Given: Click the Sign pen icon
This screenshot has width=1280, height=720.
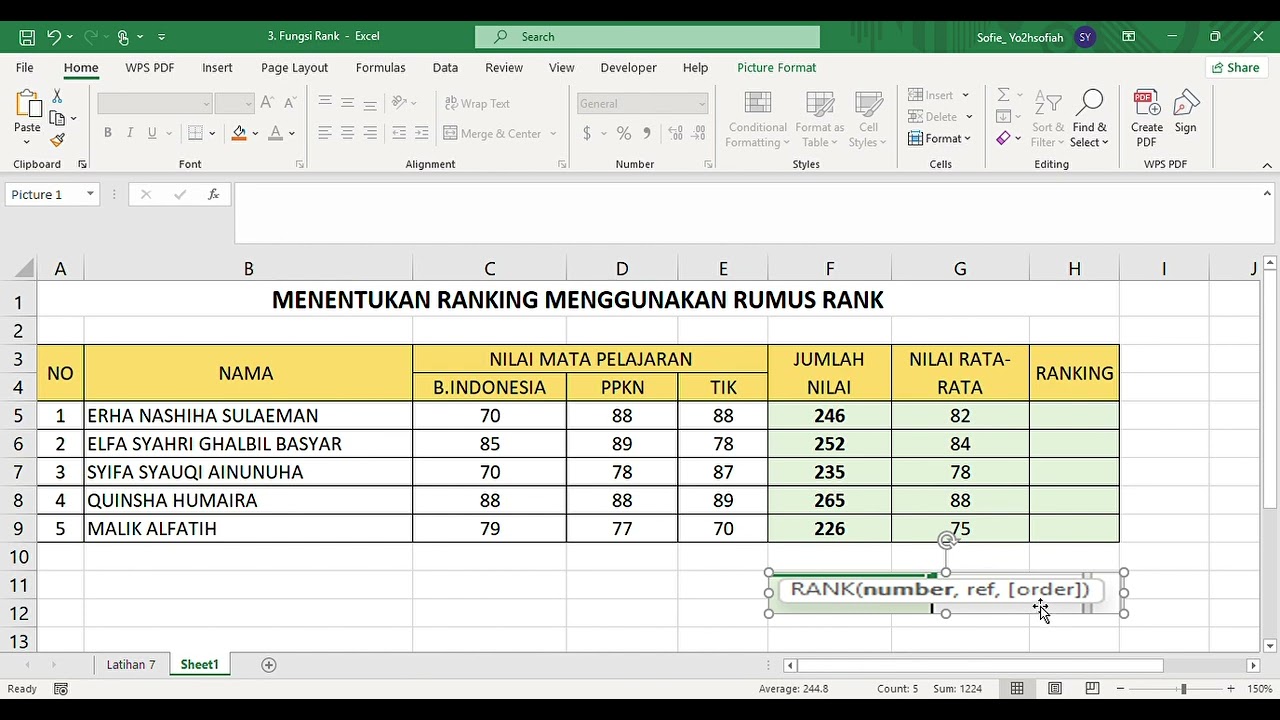Looking at the screenshot, I should (x=1186, y=112).
